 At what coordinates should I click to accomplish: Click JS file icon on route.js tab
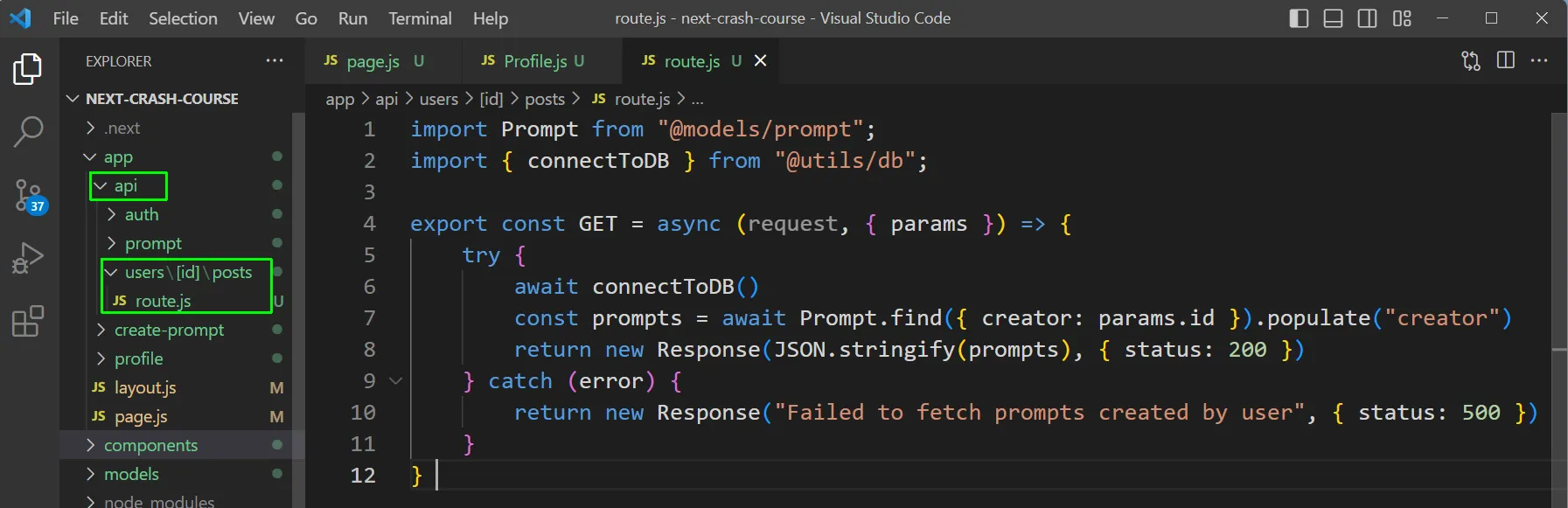click(x=648, y=60)
